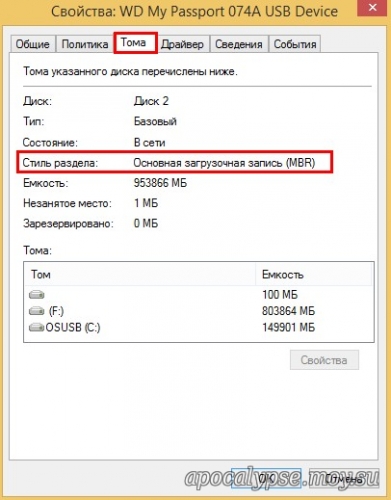Switch to the Сведения tab
The height and width of the screenshot is (500, 391).
(238, 44)
